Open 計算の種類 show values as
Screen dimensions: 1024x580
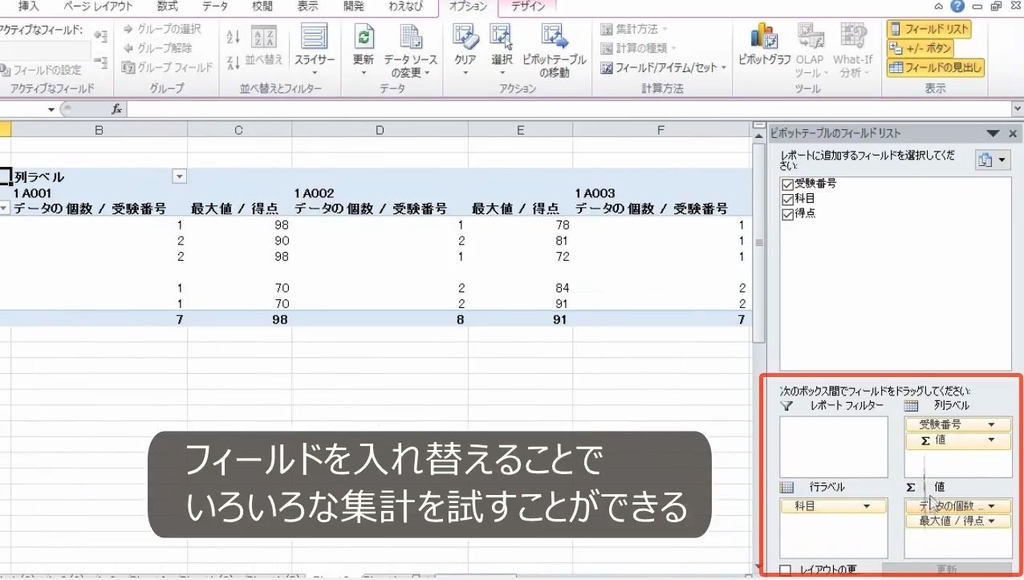point(638,48)
